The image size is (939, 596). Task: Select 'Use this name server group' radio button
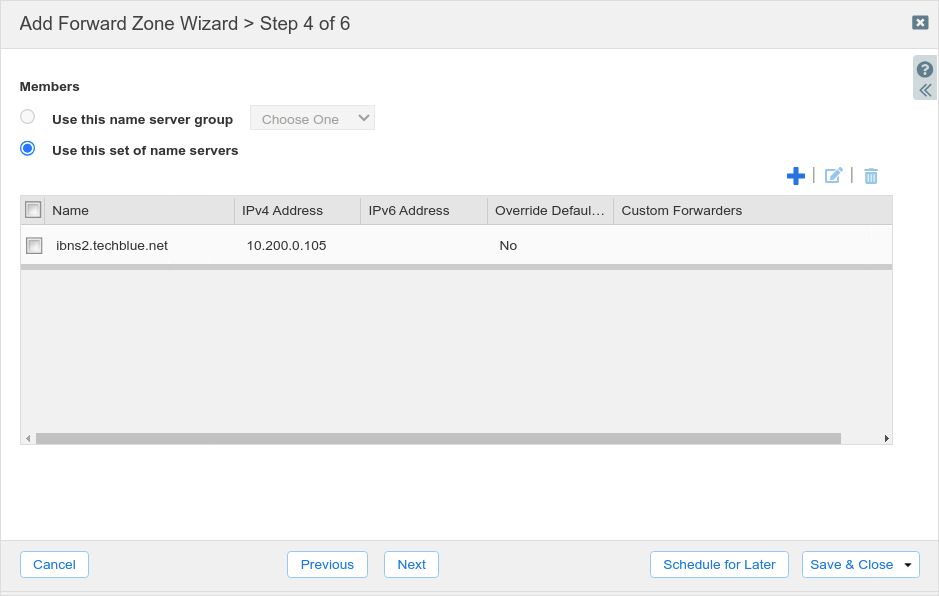tap(28, 117)
